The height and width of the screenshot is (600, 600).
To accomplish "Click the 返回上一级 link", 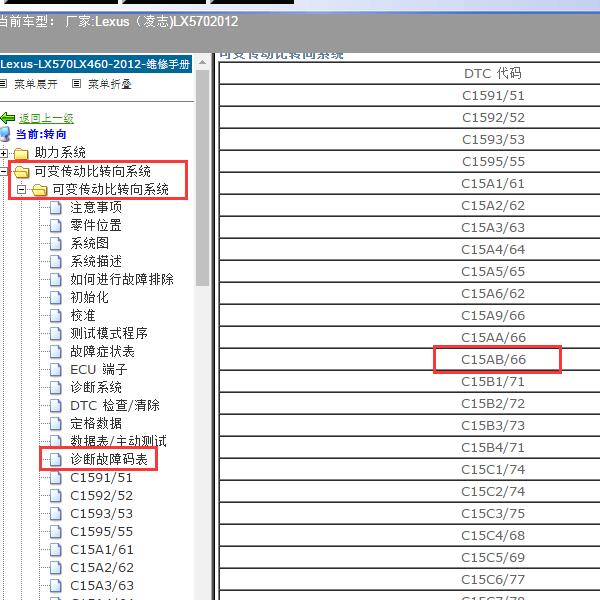I will coord(46,118).
